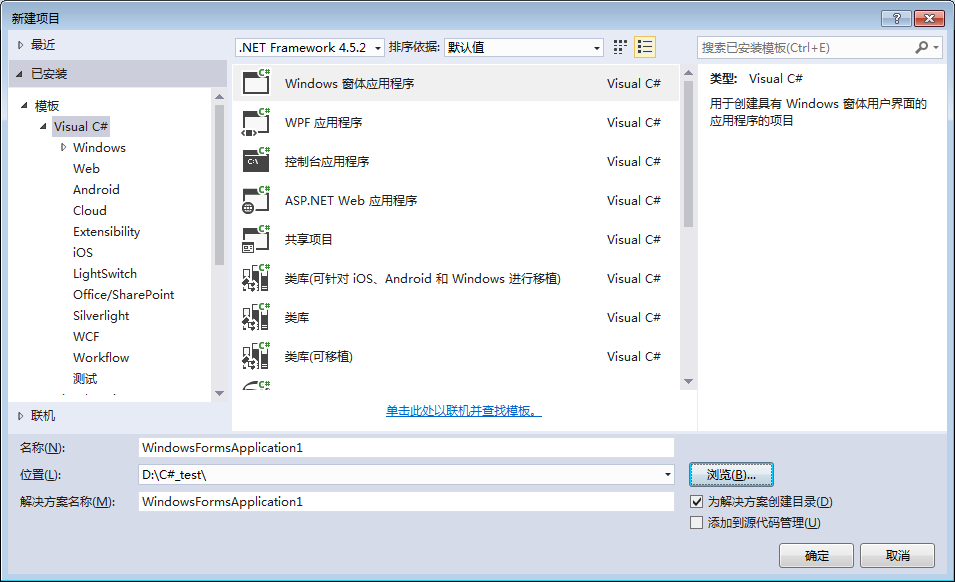The image size is (955, 582).
Task: Pick the 共享项目 template icon
Action: [253, 239]
